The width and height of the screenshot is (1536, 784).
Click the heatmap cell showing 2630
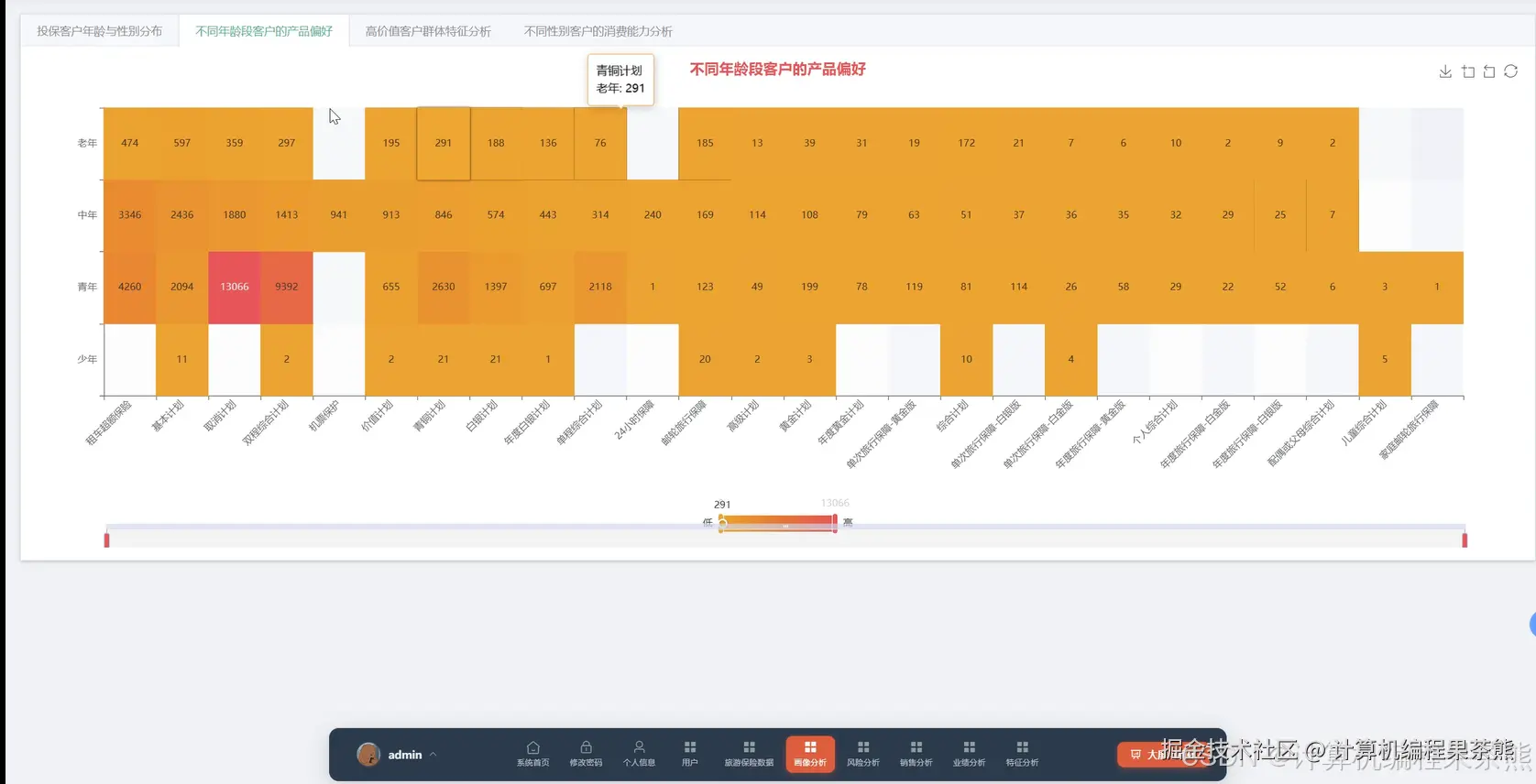tap(444, 288)
